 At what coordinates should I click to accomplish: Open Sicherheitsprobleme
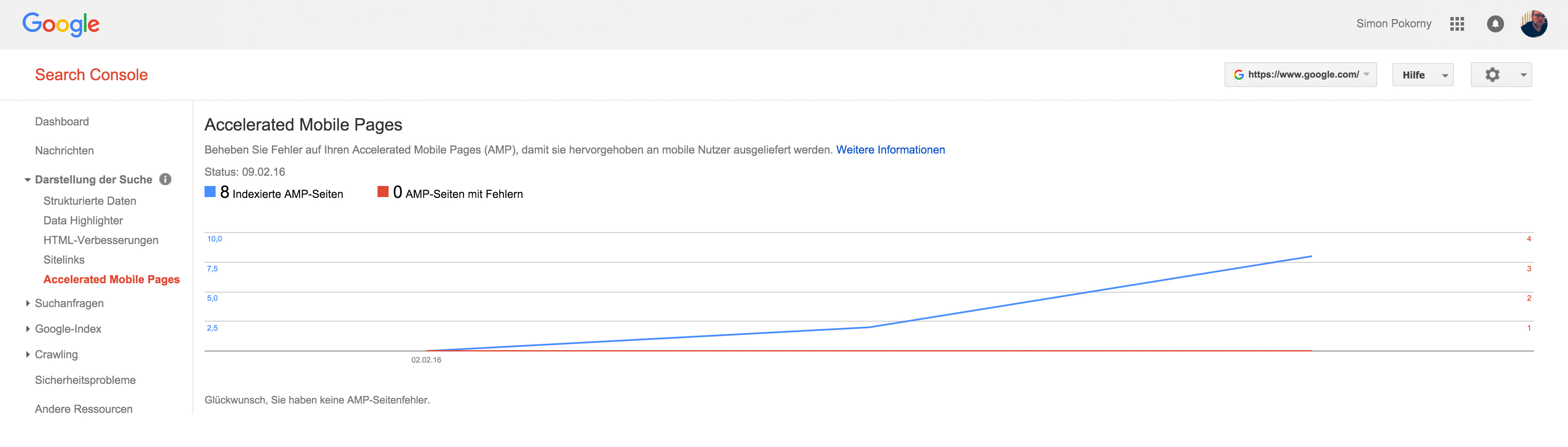tap(85, 380)
